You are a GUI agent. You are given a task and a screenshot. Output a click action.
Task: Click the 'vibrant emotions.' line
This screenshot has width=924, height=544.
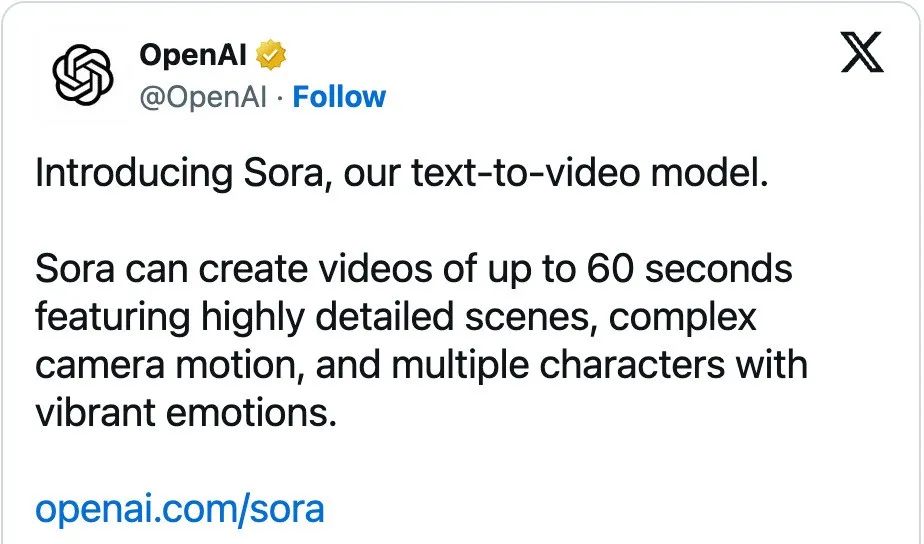tap(186, 413)
